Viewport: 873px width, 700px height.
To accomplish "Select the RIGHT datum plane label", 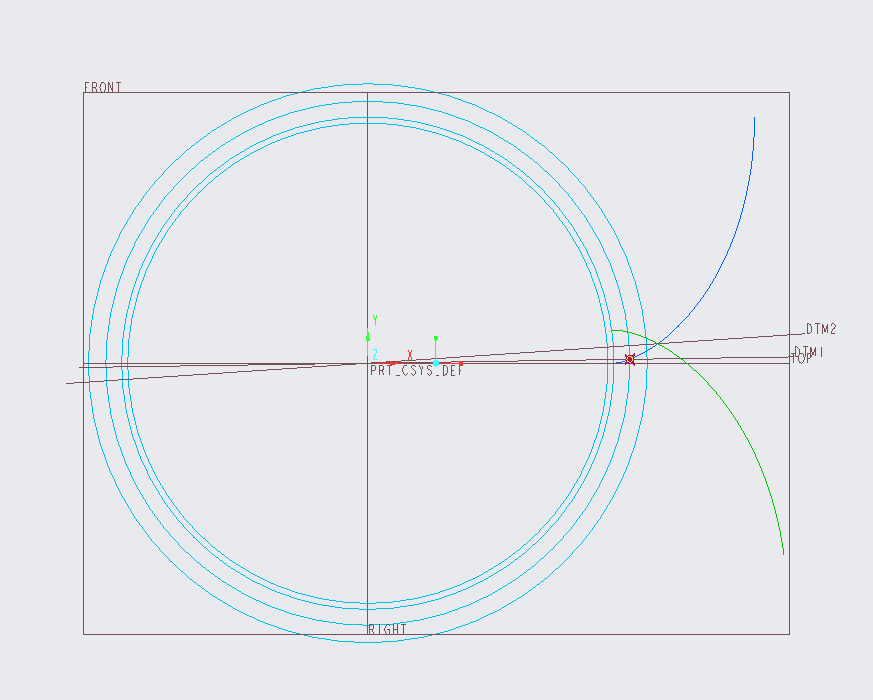I will [388, 629].
